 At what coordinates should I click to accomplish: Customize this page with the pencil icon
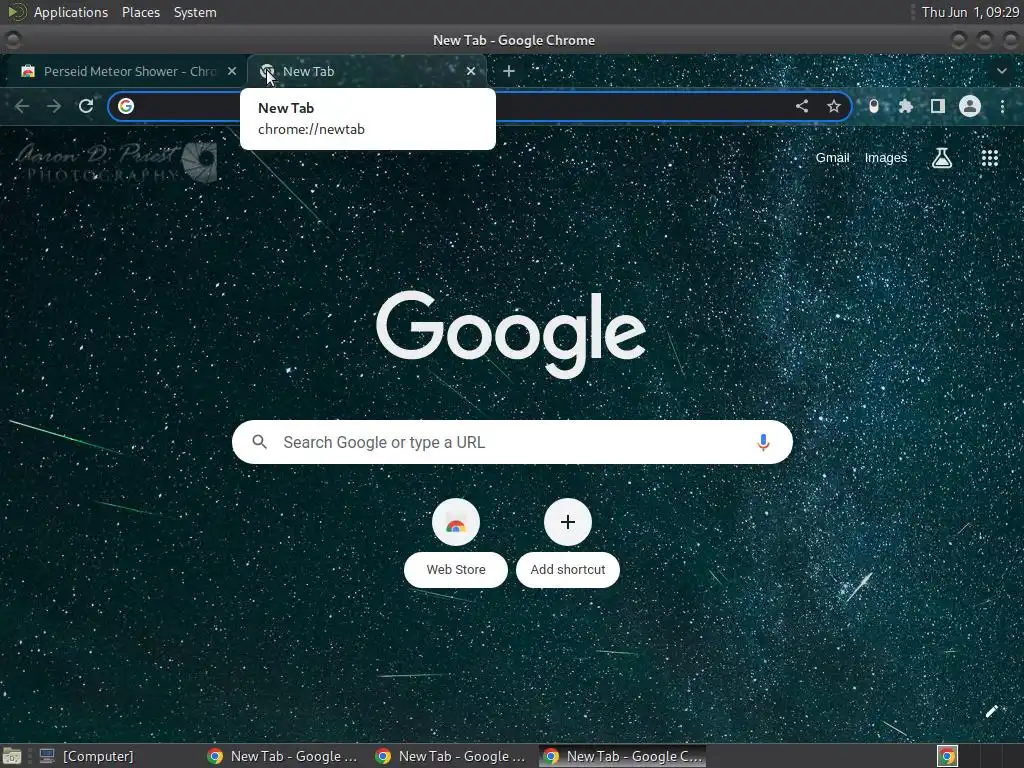pos(991,711)
